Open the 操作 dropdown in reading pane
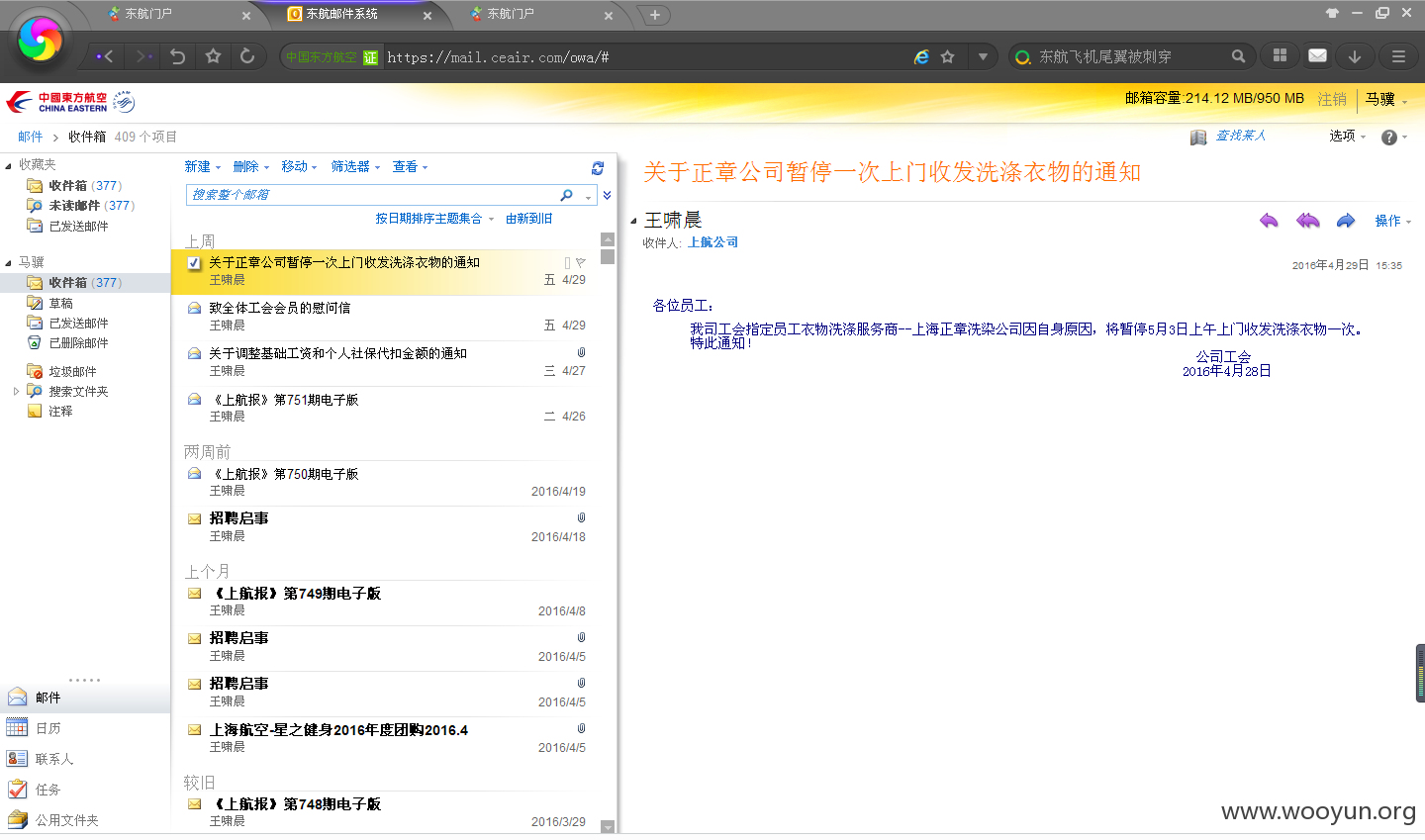The height and width of the screenshot is (840, 1425). tap(1392, 221)
